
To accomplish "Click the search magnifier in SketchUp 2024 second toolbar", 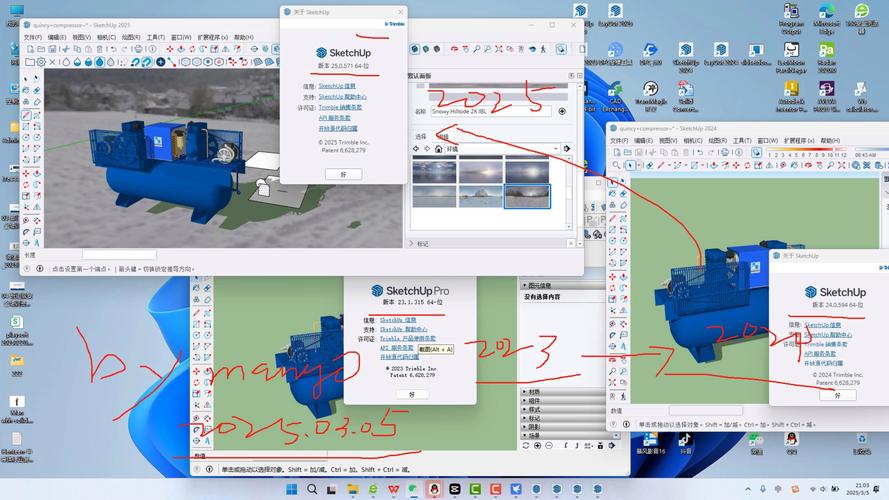I will click(617, 165).
